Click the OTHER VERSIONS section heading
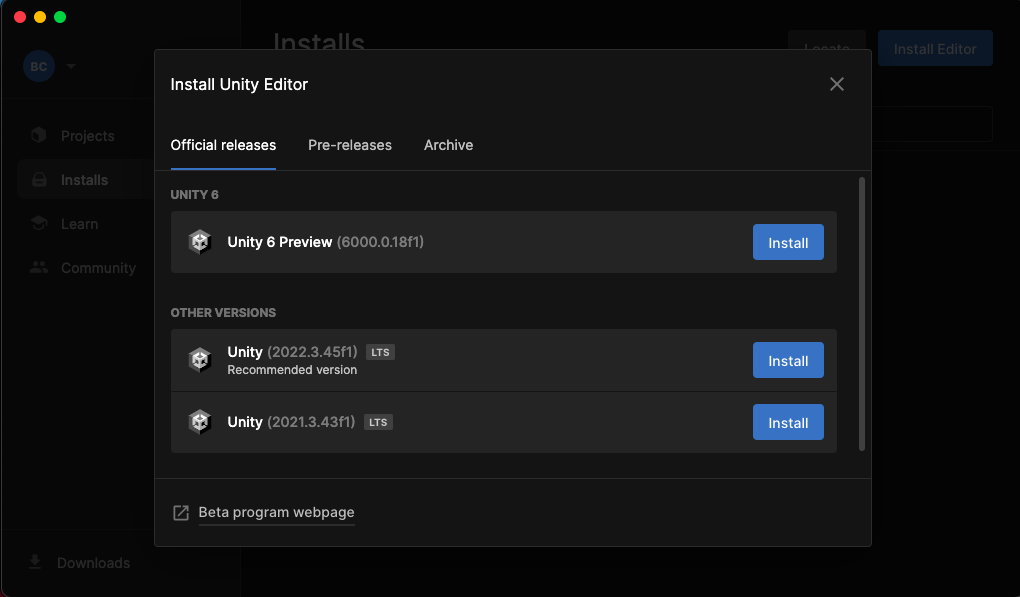The height and width of the screenshot is (597, 1020). tap(223, 313)
